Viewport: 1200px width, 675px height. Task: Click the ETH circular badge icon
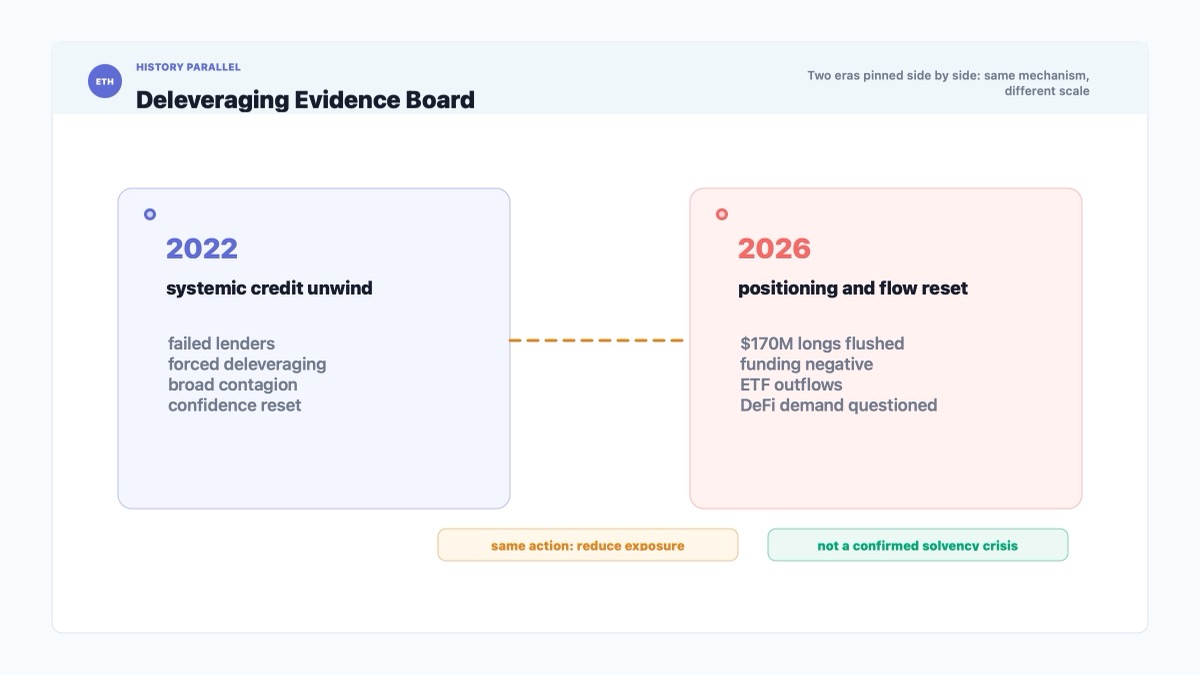pos(105,81)
